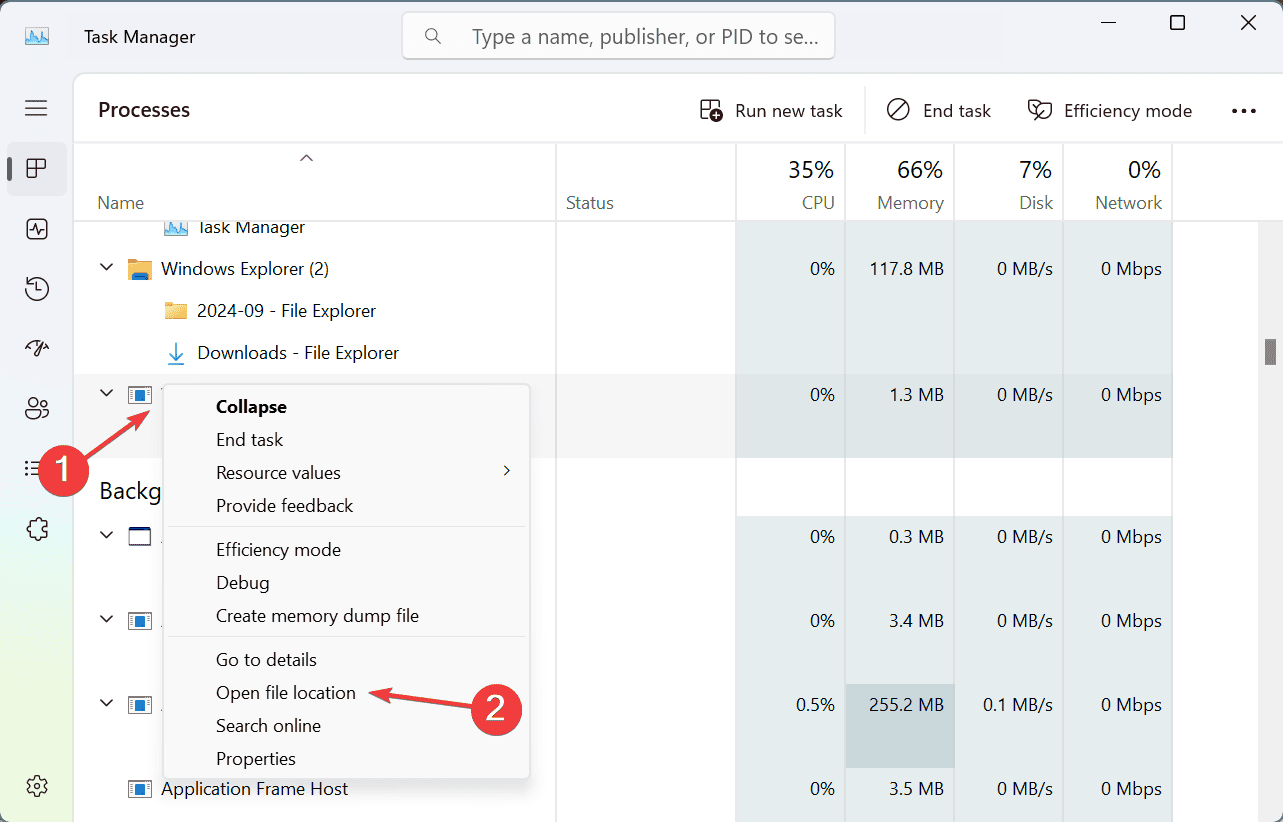Open Resource values submenu
This screenshot has width=1283, height=822.
pos(346,473)
